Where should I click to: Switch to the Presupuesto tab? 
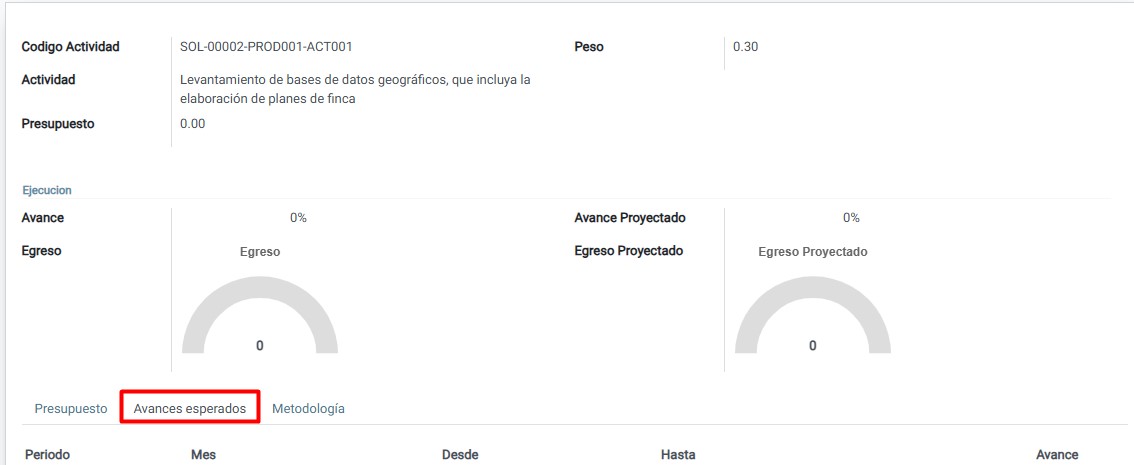click(x=70, y=409)
